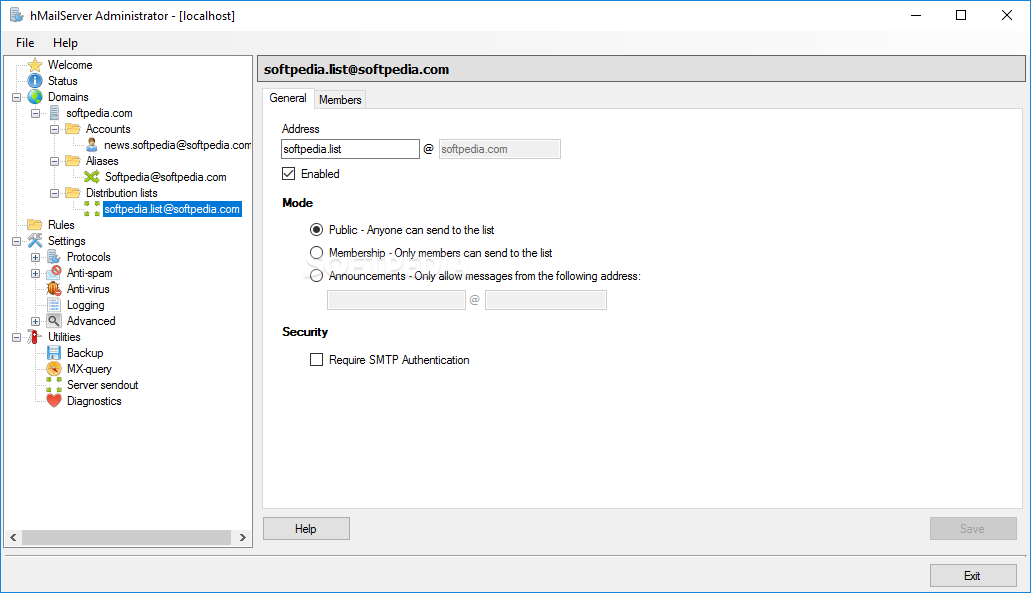Click the Help button

pos(306,529)
